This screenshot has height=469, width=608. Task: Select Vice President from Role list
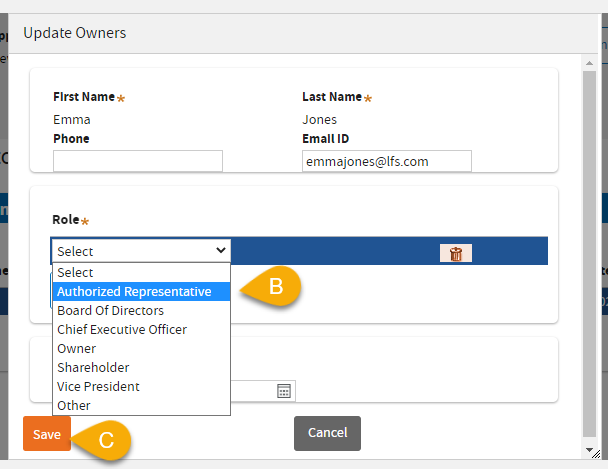tap(141, 386)
